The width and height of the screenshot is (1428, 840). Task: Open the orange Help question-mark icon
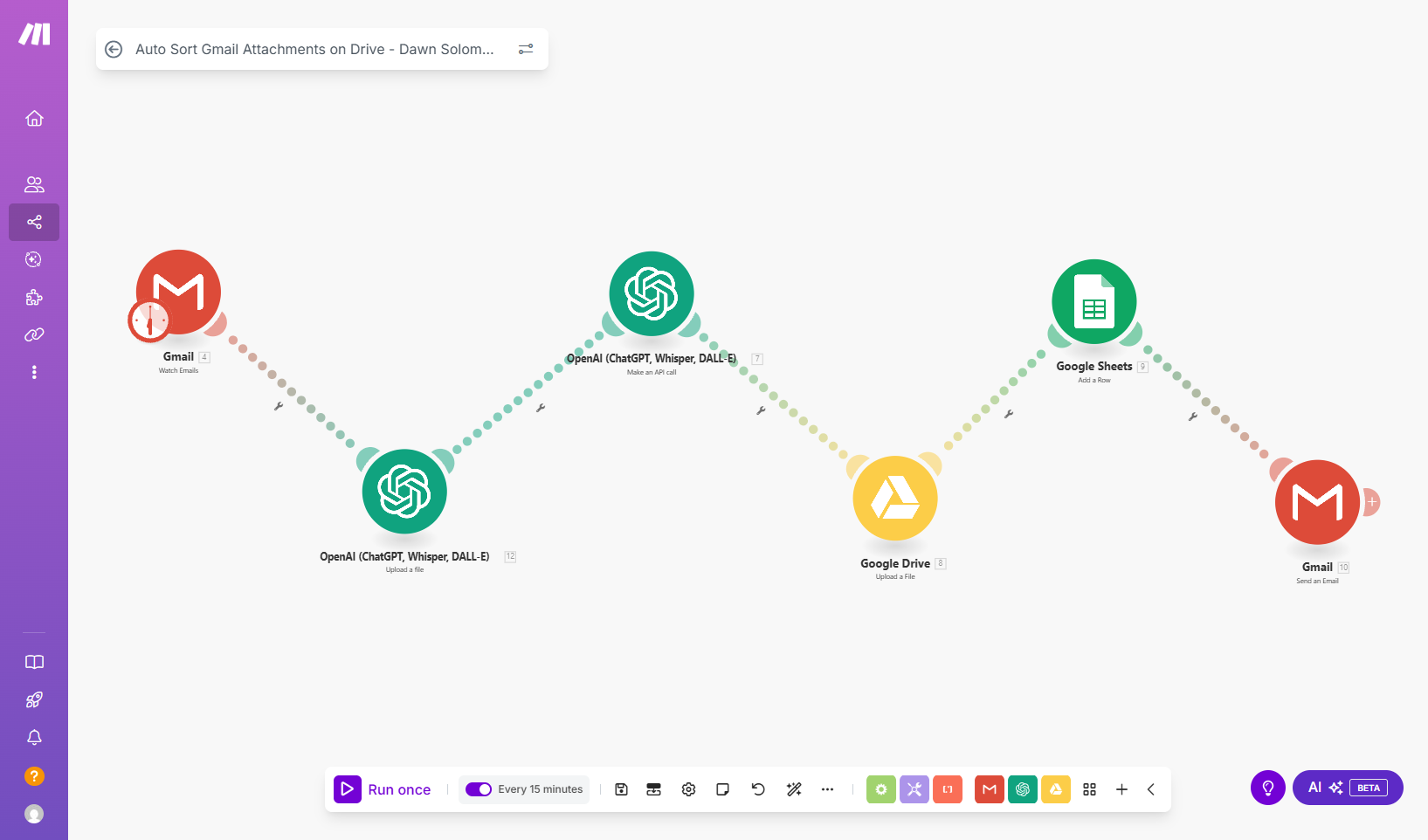(x=34, y=776)
